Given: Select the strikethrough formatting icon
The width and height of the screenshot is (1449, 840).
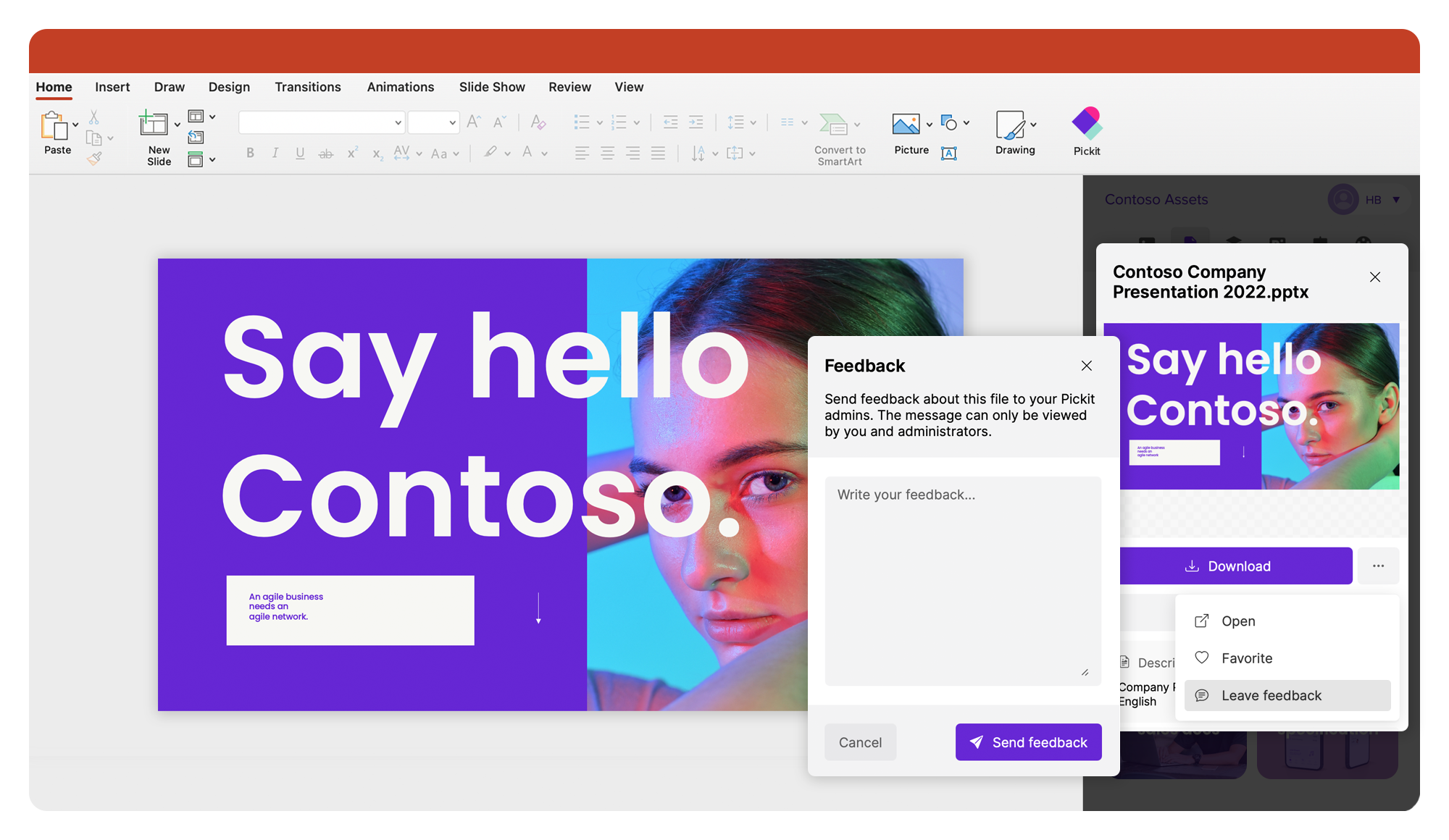Looking at the screenshot, I should pyautogui.click(x=325, y=153).
